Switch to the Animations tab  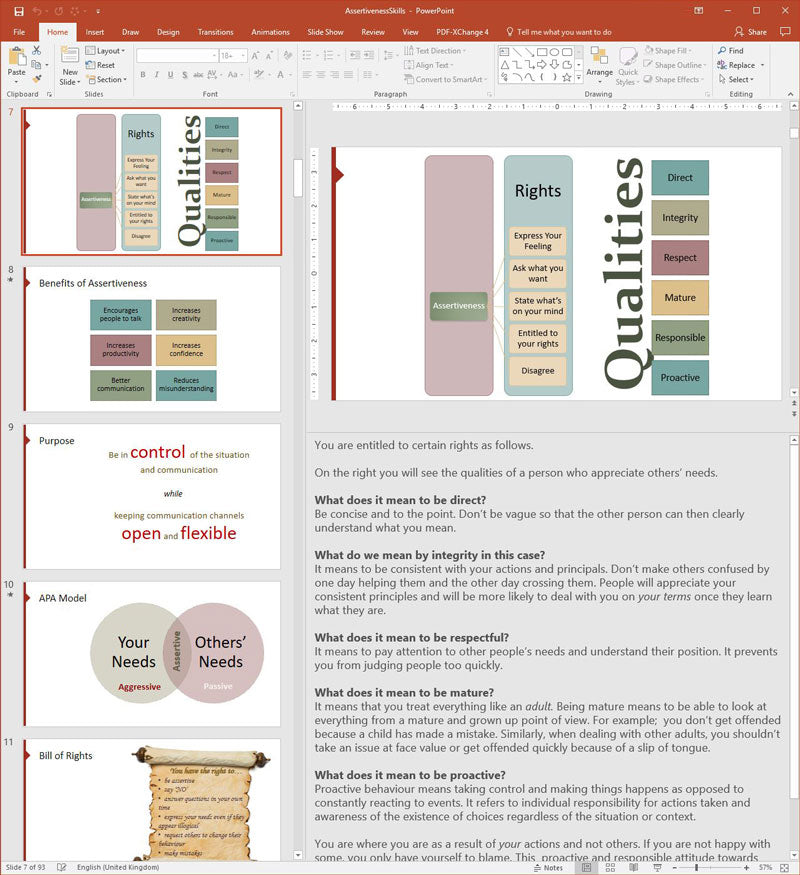(270, 32)
